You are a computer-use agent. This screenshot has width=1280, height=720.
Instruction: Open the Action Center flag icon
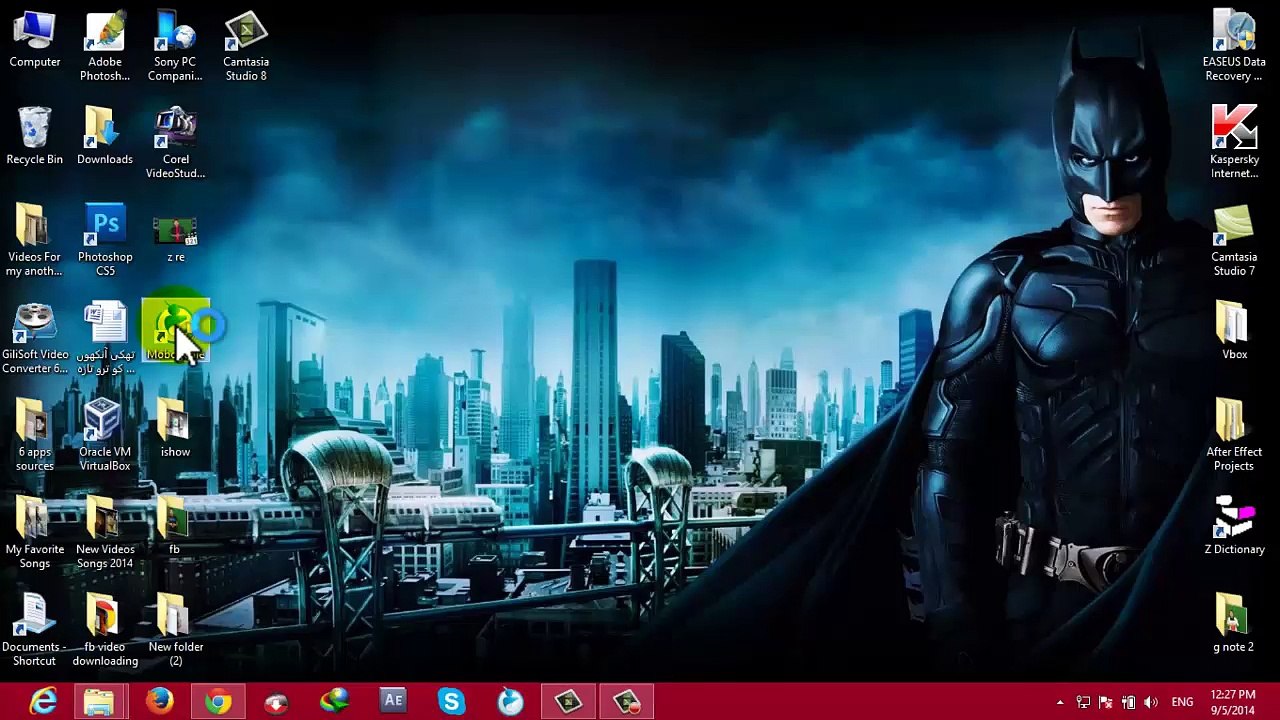[x=1105, y=703]
